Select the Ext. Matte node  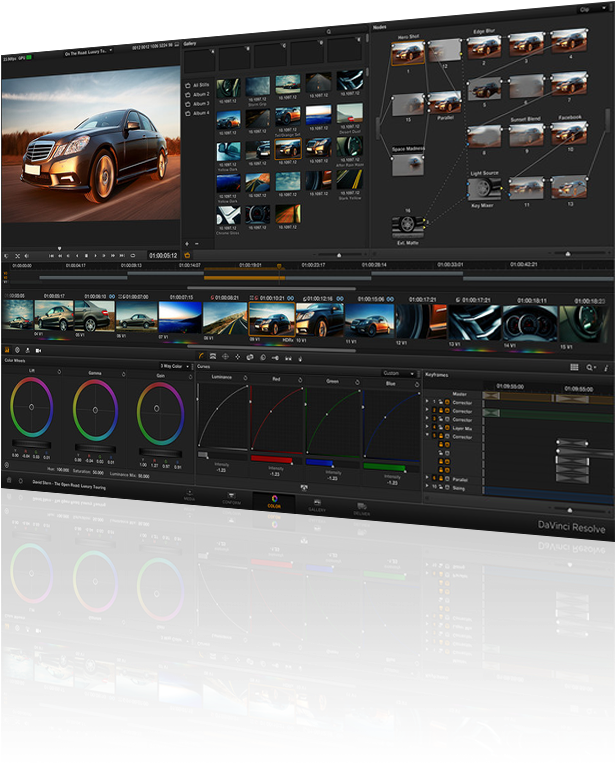coord(407,224)
